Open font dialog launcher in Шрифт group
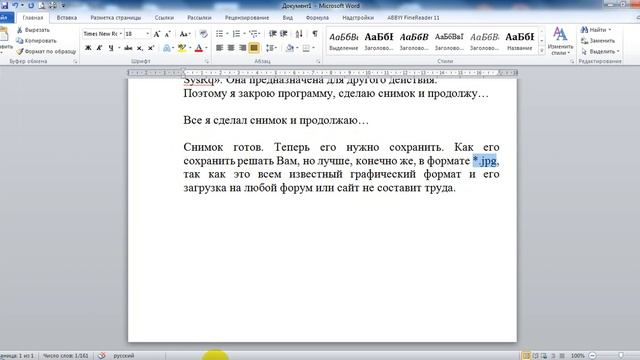Screen dimensions: 640x360 [x=207, y=62]
